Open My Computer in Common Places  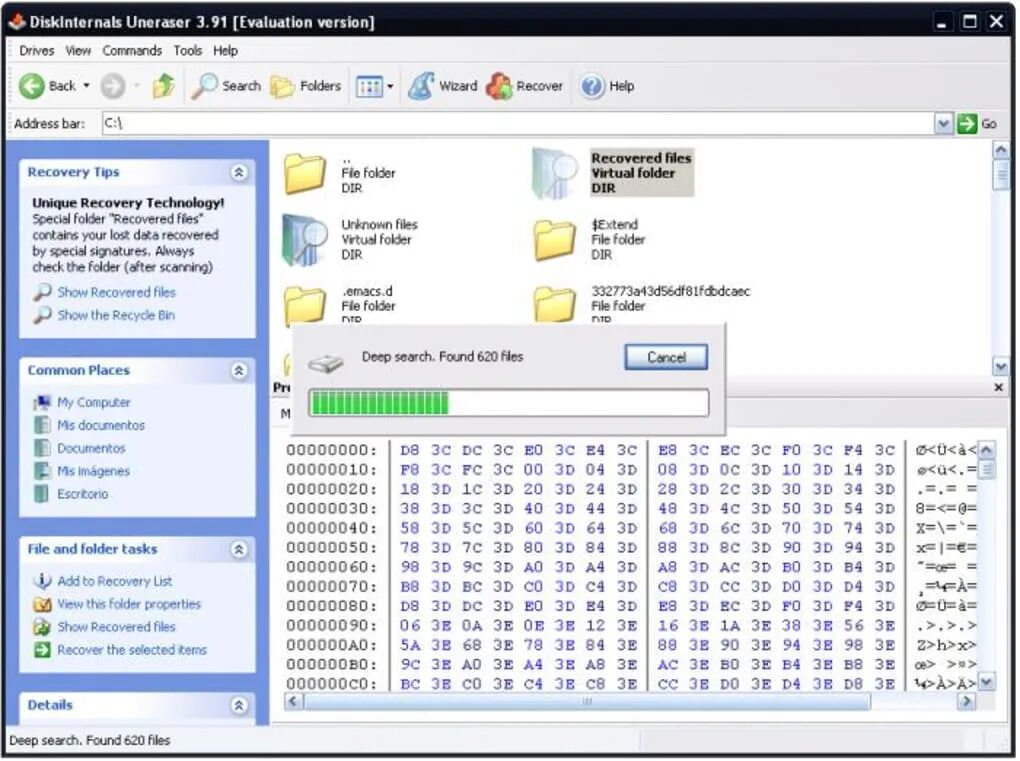click(94, 403)
